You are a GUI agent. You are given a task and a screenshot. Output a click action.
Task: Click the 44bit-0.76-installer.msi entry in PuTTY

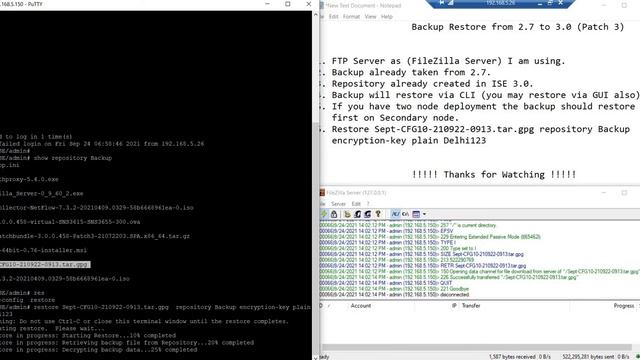coord(43,250)
